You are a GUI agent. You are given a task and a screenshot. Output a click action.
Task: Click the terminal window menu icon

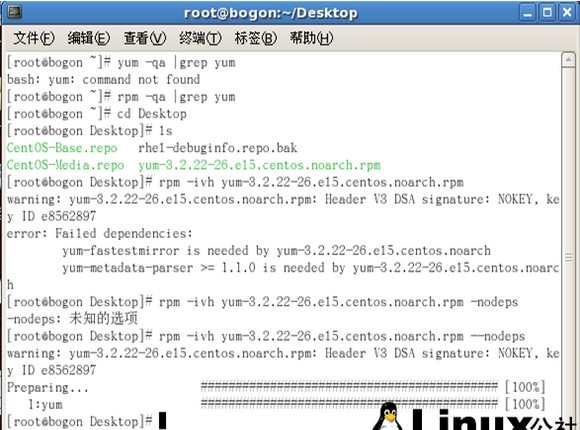(x=15, y=12)
